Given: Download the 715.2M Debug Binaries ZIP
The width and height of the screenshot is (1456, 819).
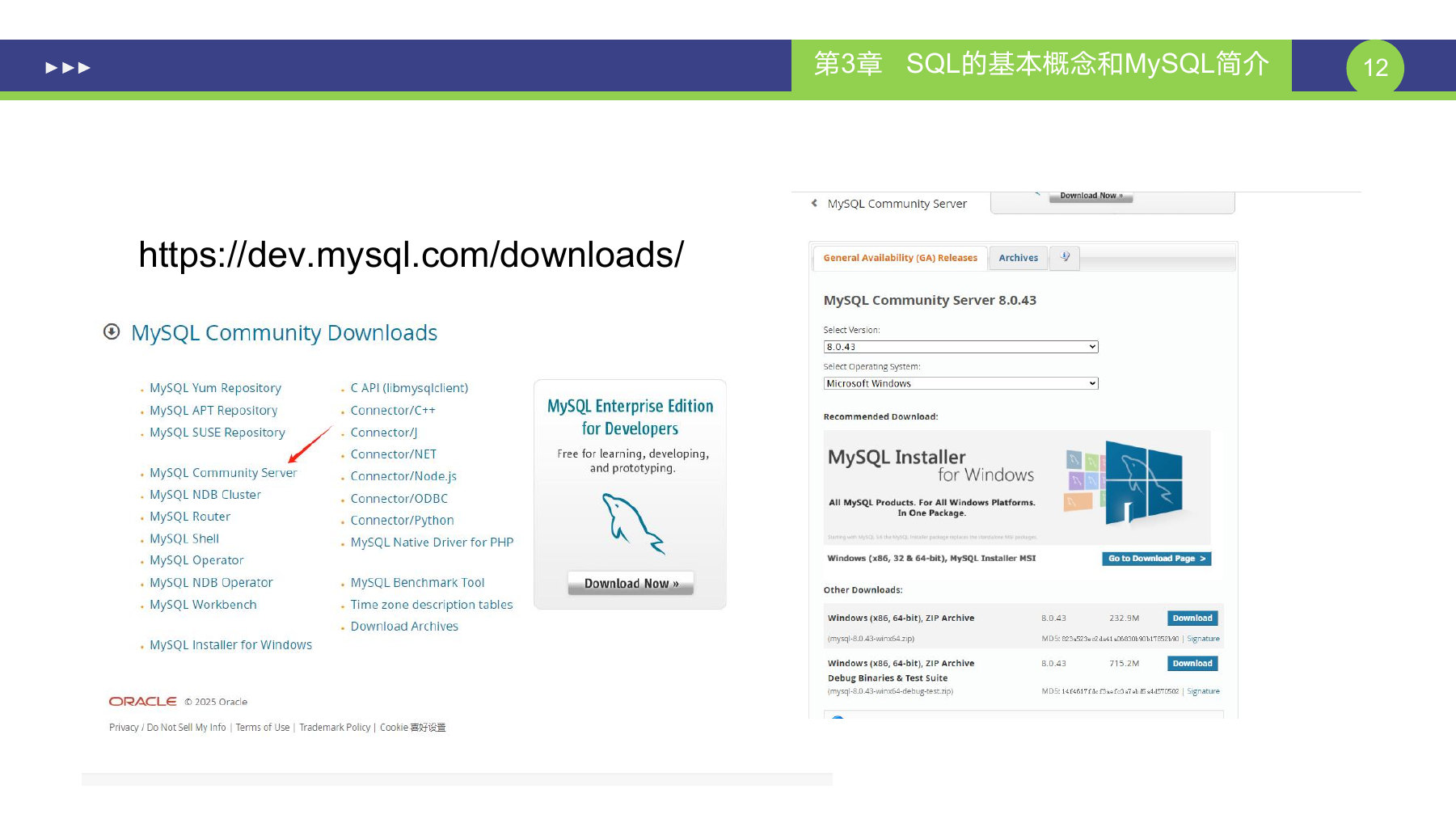Looking at the screenshot, I should point(1192,664).
